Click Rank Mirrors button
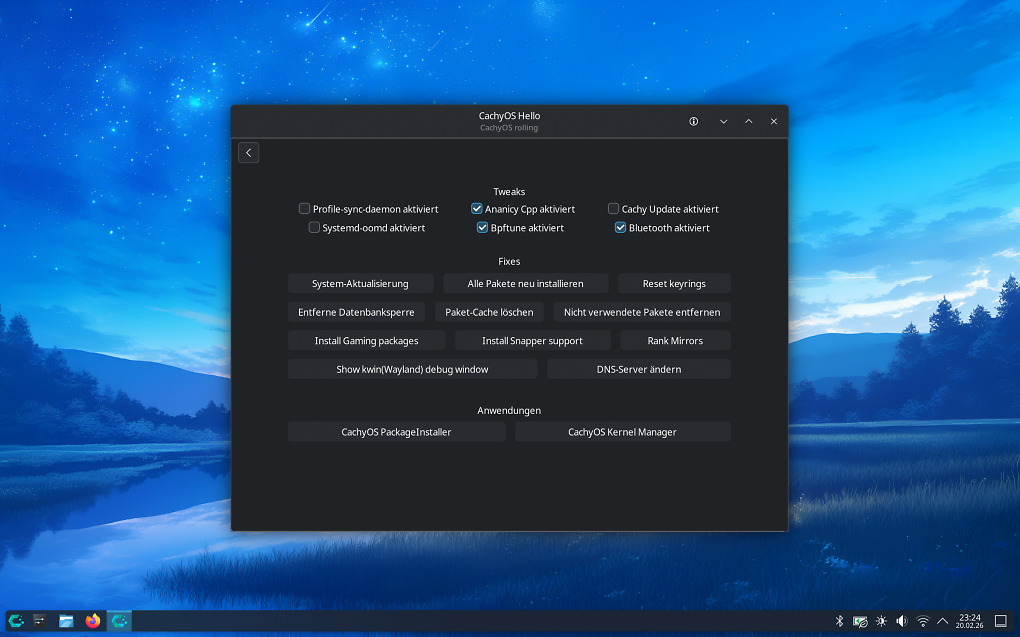Screen dimensions: 1020x637 (x=675, y=341)
